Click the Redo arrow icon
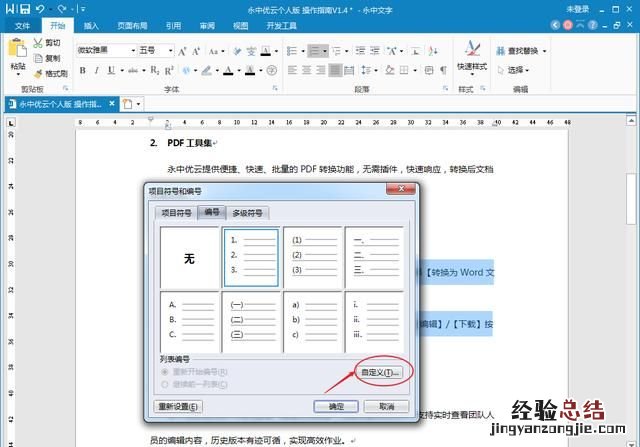The height and width of the screenshot is (447, 640). (62, 9)
